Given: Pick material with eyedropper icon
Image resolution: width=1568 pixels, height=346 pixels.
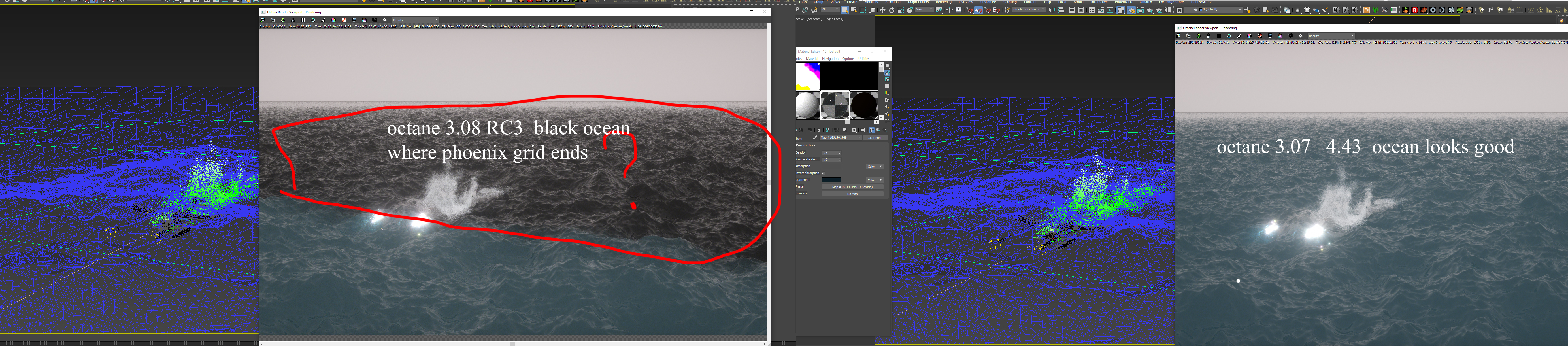Looking at the screenshot, I should pyautogui.click(x=815, y=138).
